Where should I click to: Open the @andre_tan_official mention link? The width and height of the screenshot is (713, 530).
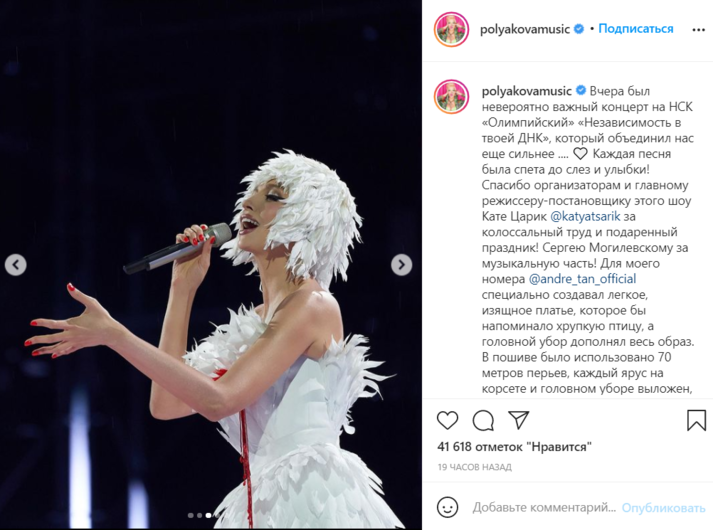[582, 279]
